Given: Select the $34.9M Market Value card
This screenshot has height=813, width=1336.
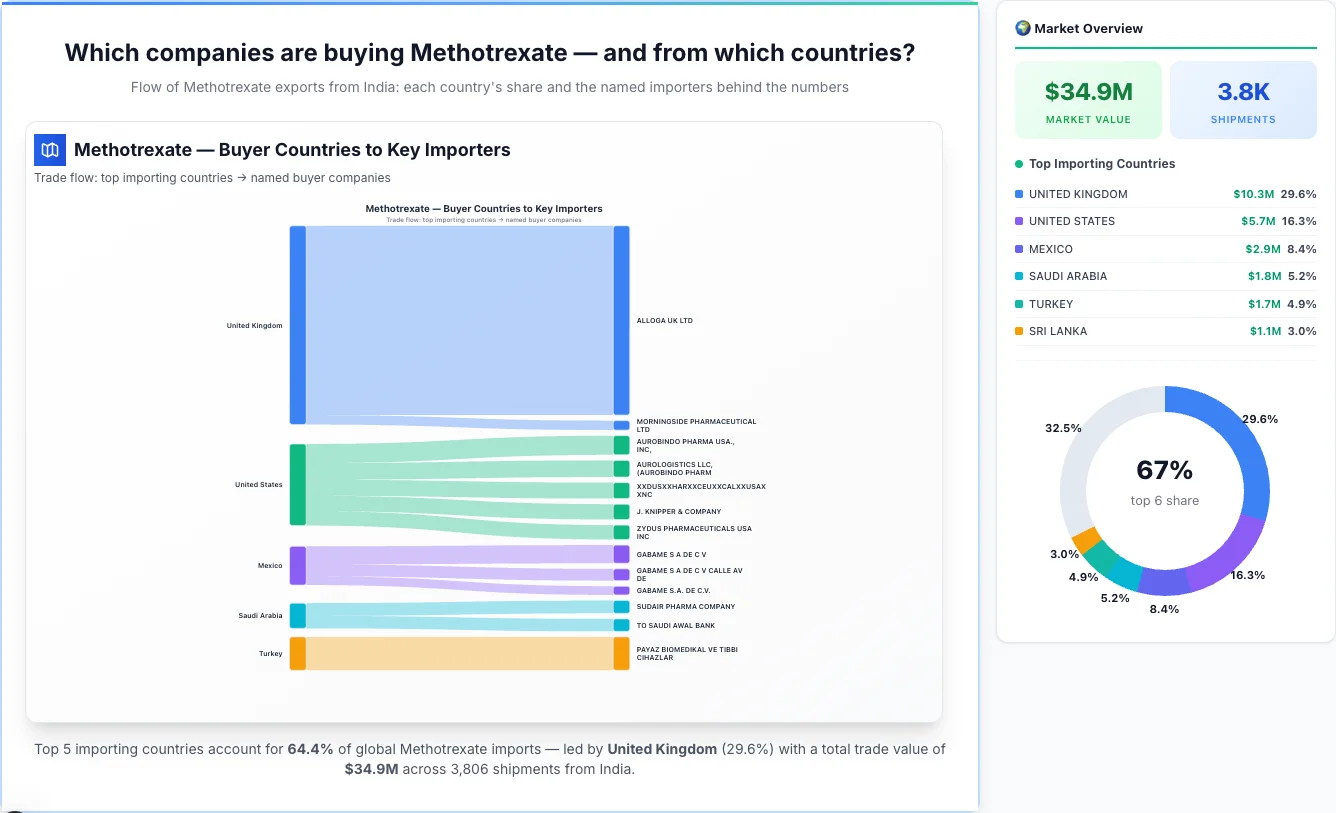Looking at the screenshot, I should [1088, 98].
